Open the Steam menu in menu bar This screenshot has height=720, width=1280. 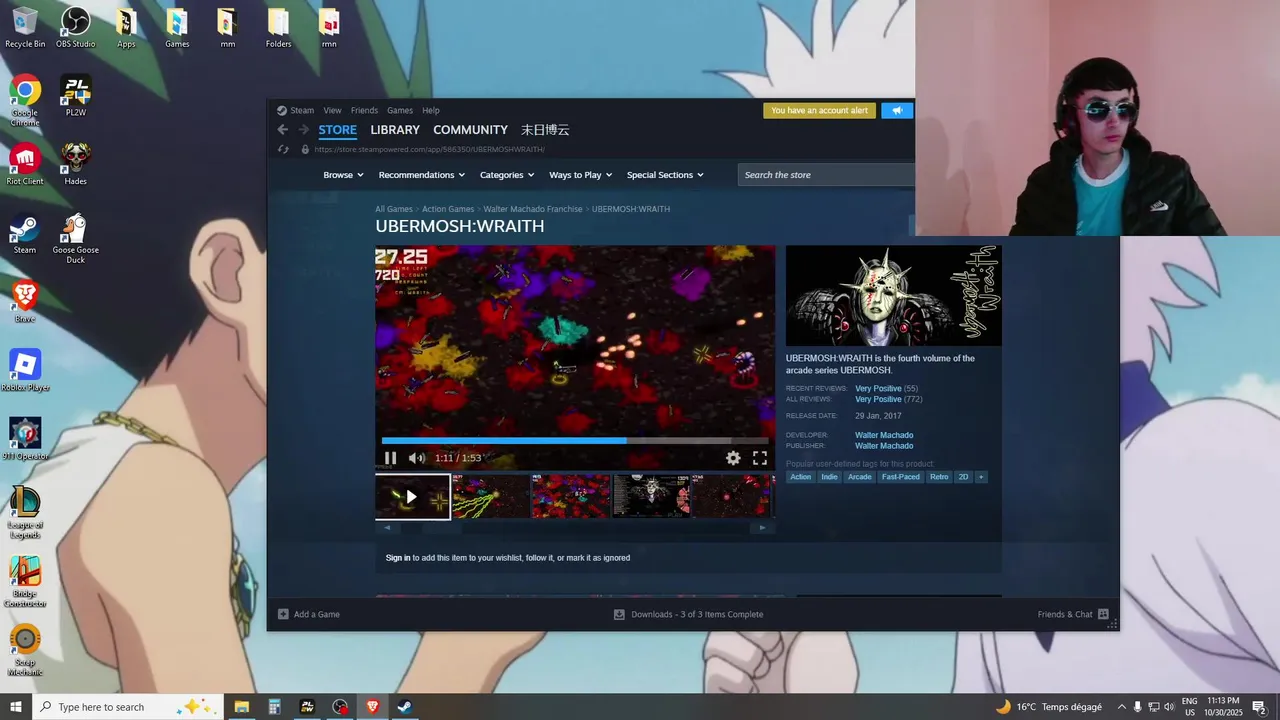302,110
